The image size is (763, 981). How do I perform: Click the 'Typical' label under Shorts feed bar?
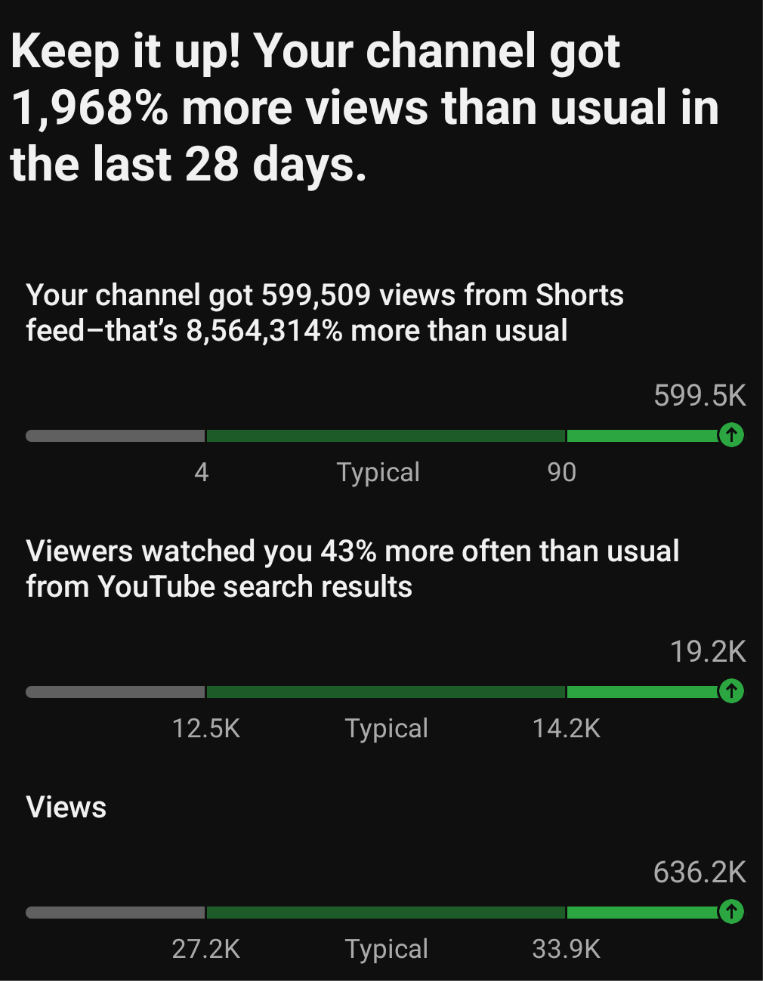point(378,473)
